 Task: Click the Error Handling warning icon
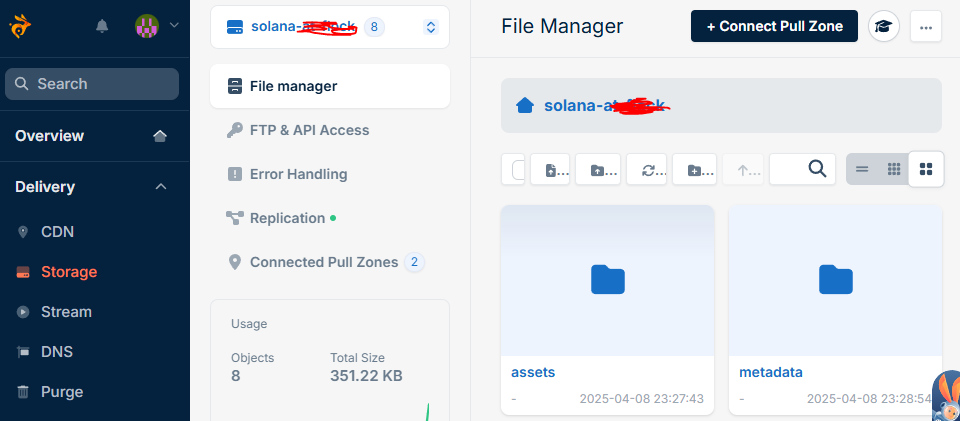tap(234, 174)
